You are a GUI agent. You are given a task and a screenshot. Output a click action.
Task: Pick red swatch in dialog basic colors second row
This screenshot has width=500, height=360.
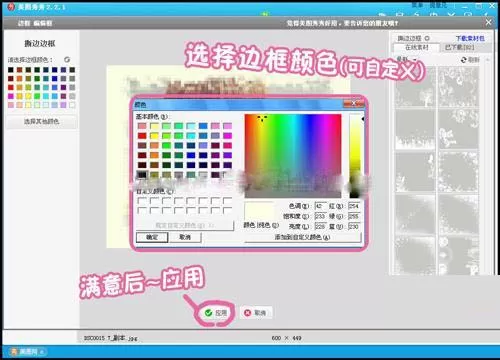point(142,136)
